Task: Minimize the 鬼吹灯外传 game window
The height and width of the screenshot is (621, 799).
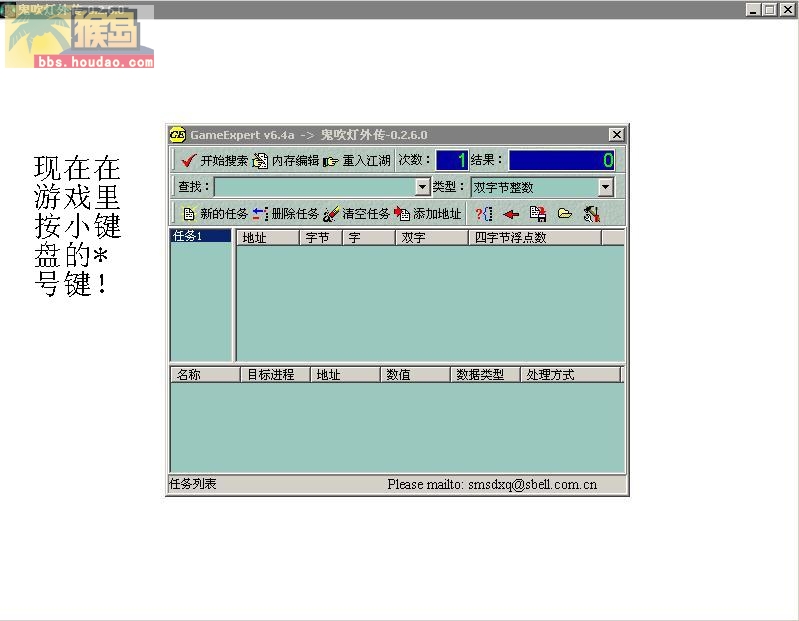Action: [753, 9]
